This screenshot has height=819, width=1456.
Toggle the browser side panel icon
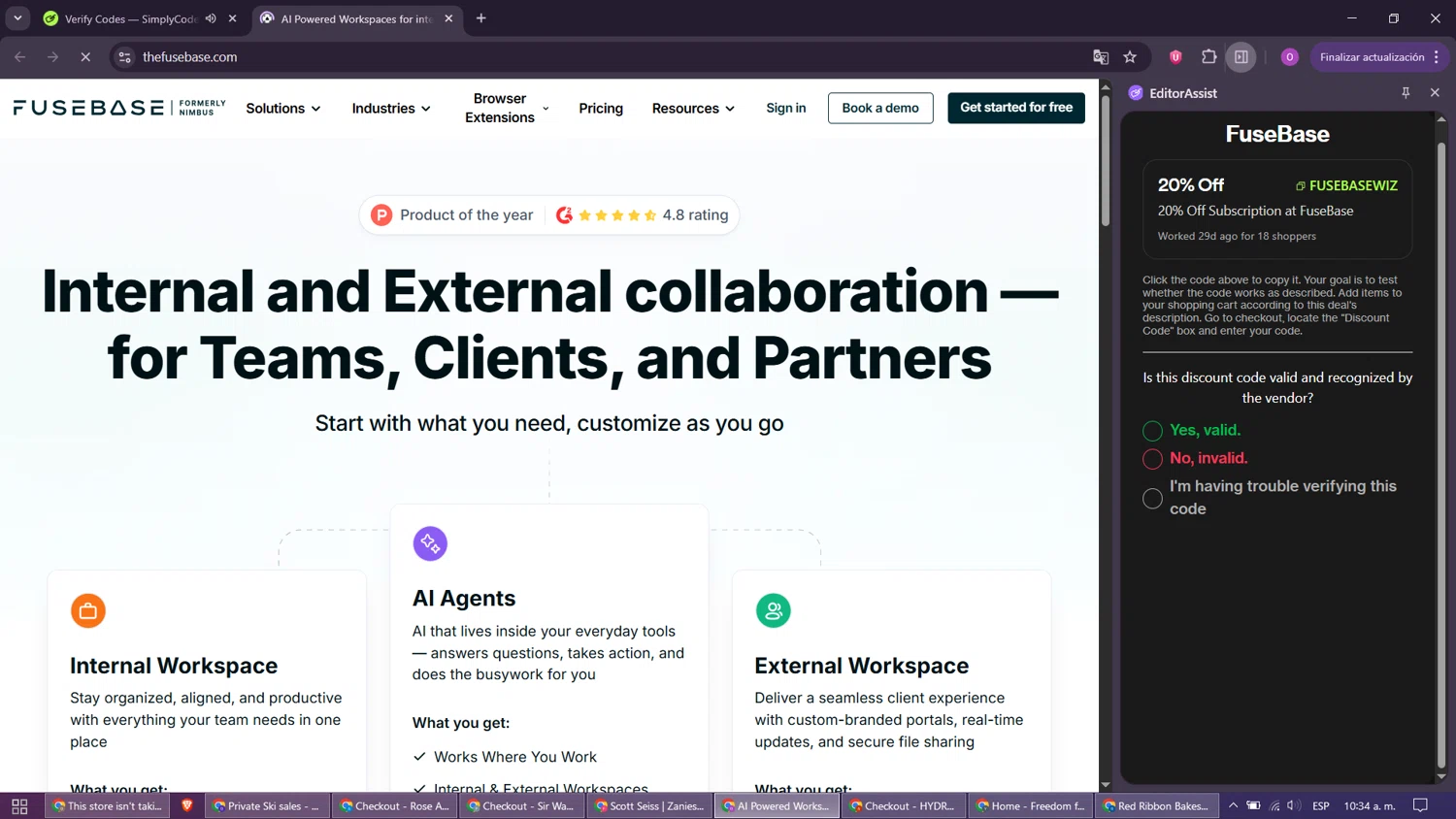[x=1241, y=57]
